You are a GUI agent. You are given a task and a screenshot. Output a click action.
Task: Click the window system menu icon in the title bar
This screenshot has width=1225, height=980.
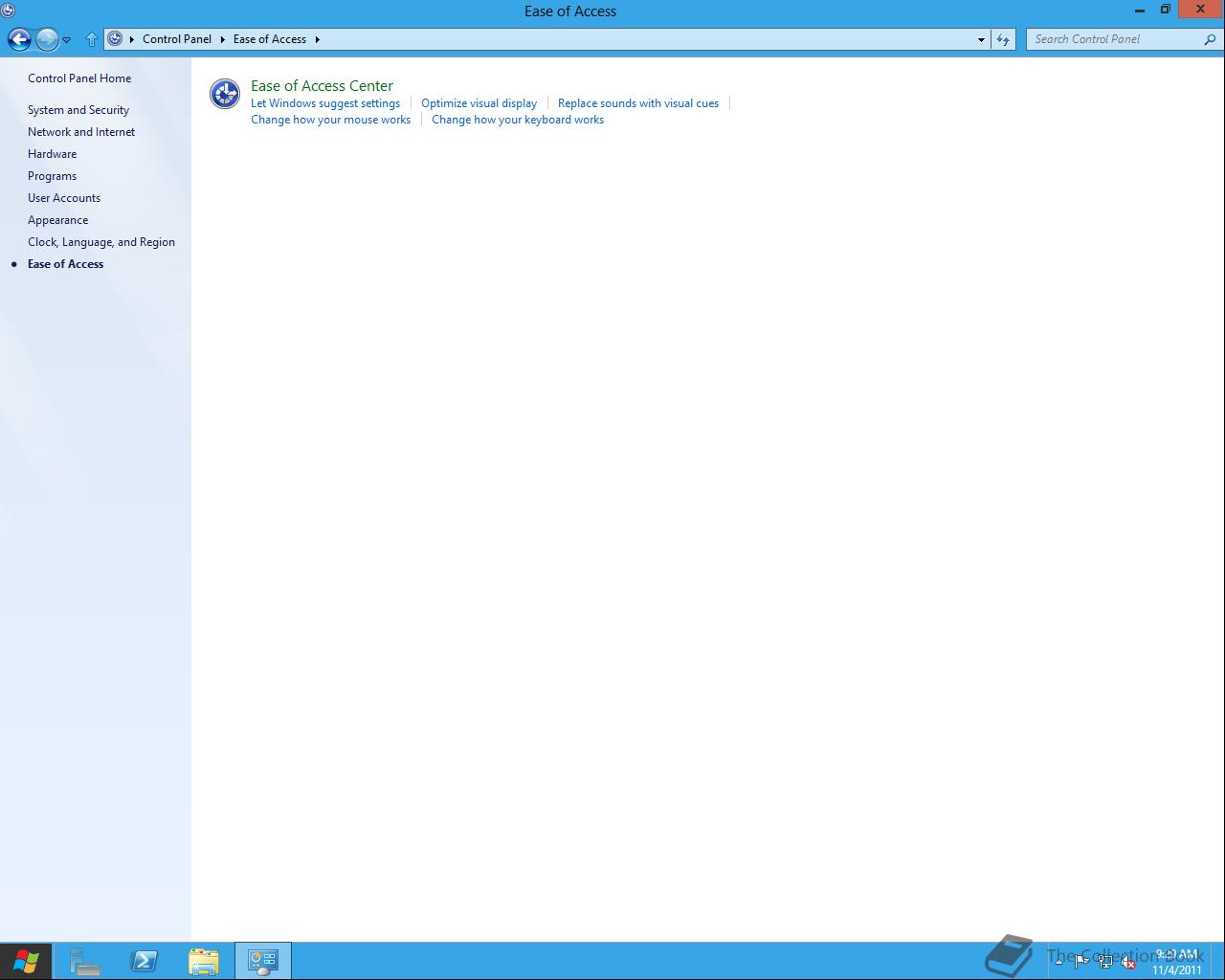pyautogui.click(x=9, y=11)
